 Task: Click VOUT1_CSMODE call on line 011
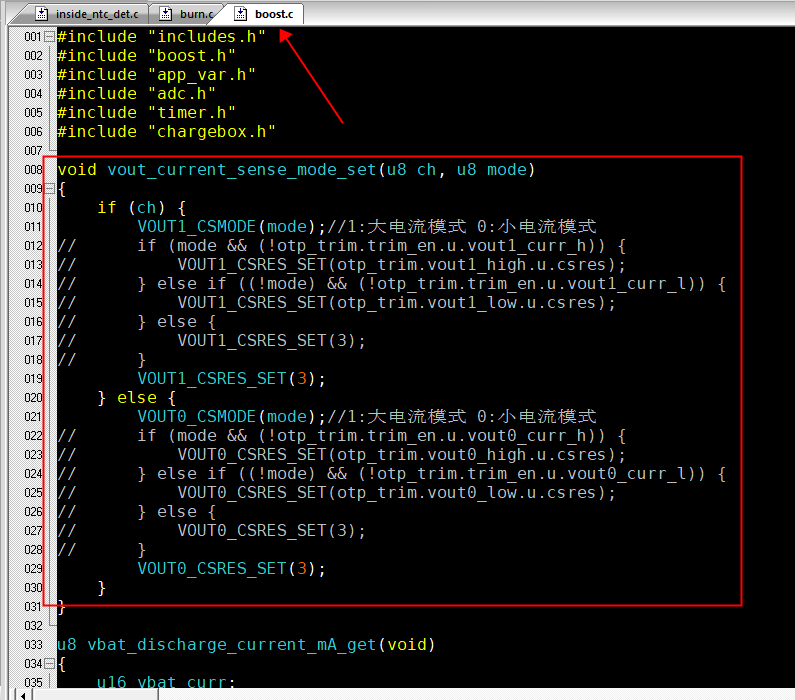pyautogui.click(x=197, y=227)
